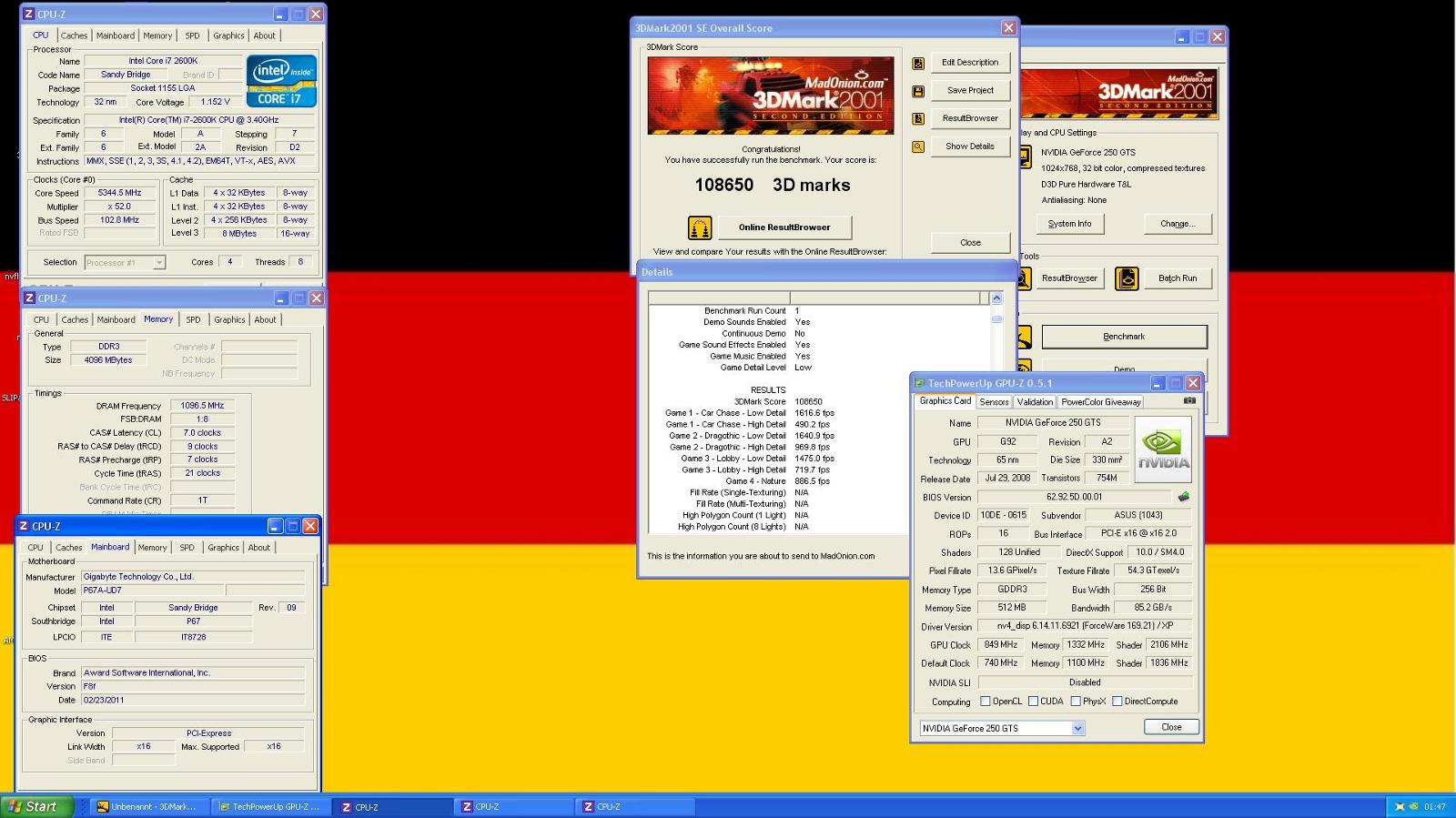
Task: Click the Edit Description button
Action: pos(970,63)
